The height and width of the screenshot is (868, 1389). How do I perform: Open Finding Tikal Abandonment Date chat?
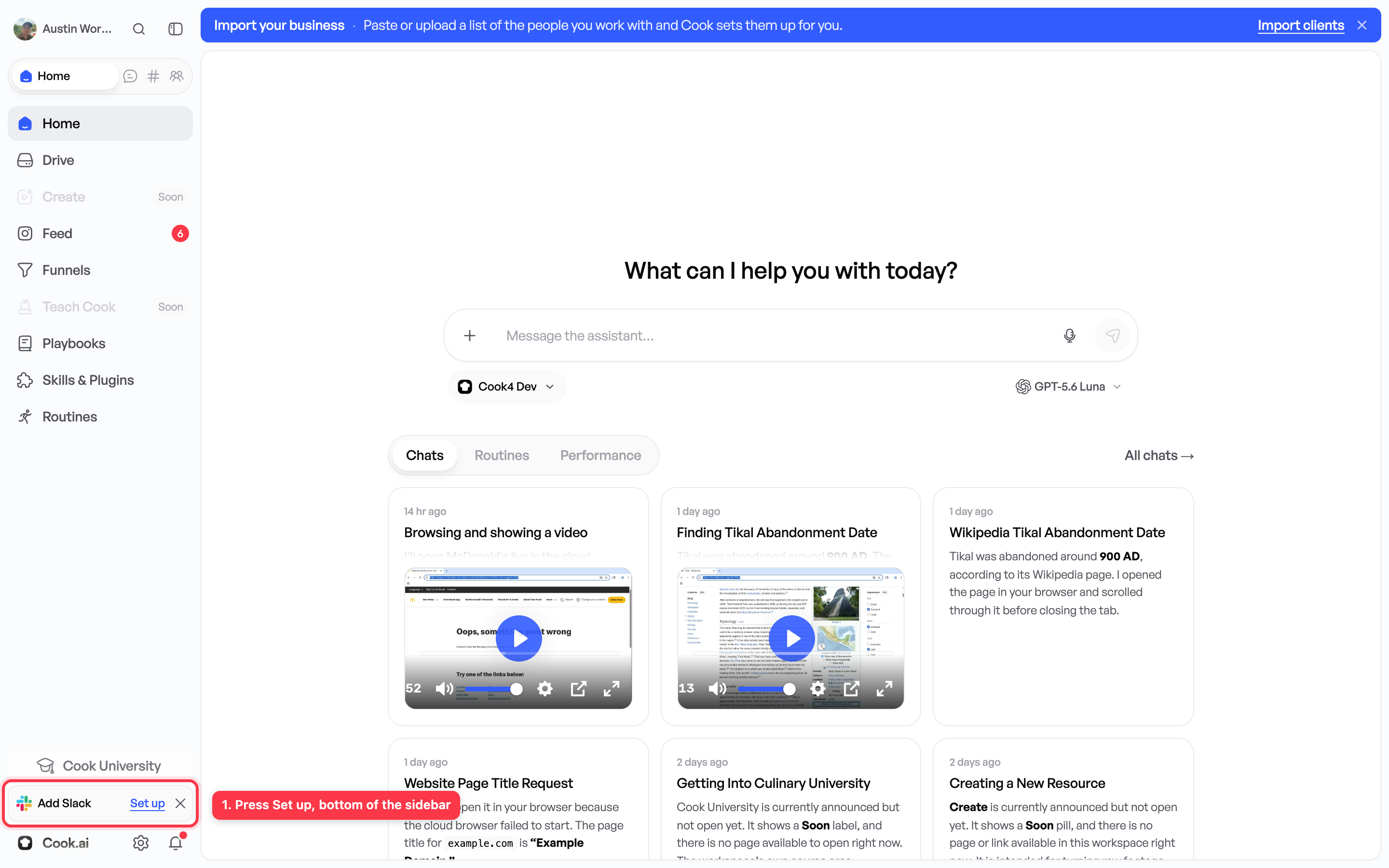coord(776,532)
